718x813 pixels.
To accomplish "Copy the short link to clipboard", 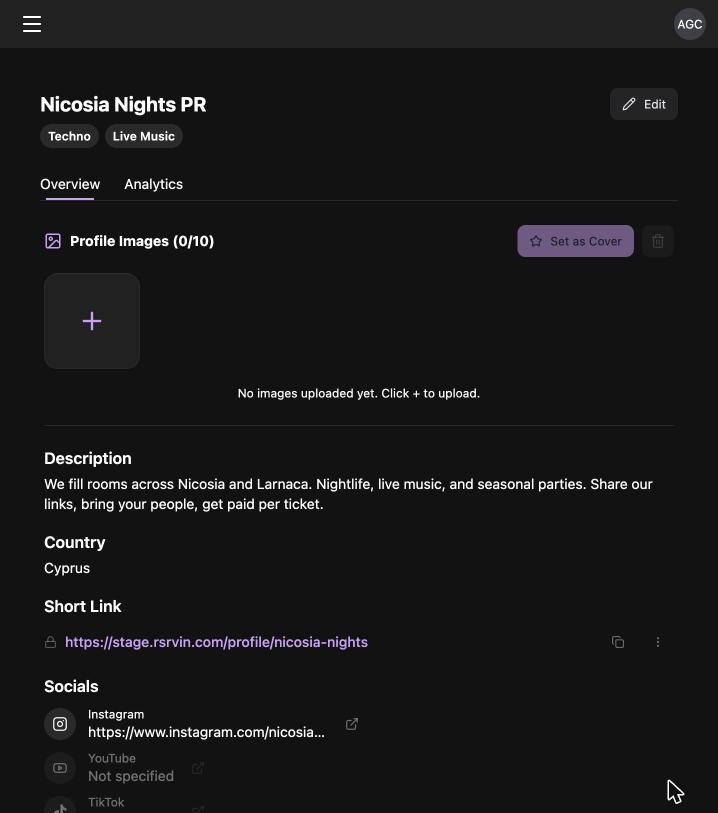I will pyautogui.click(x=618, y=642).
